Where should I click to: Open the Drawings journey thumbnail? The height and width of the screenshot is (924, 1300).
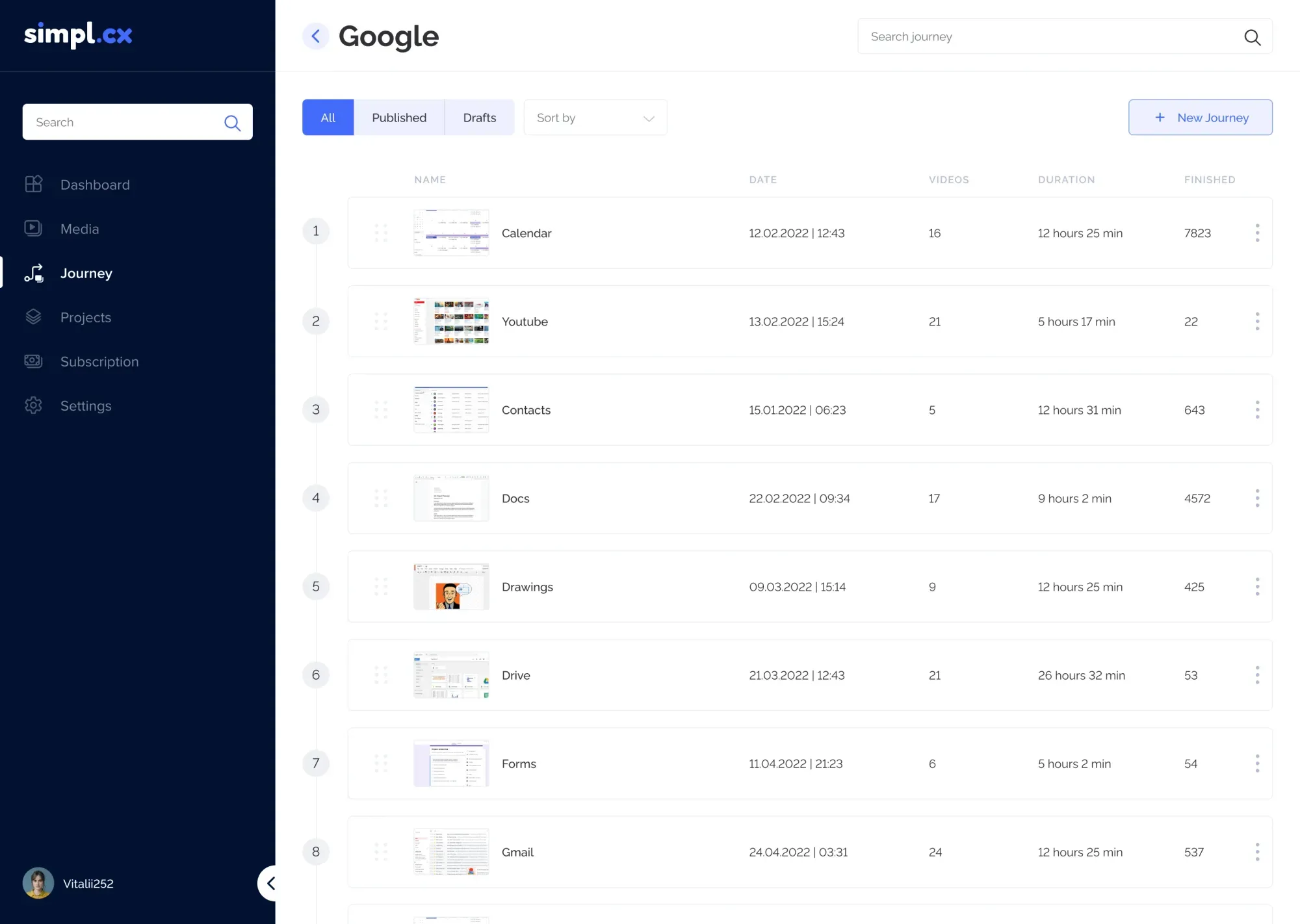click(x=450, y=586)
